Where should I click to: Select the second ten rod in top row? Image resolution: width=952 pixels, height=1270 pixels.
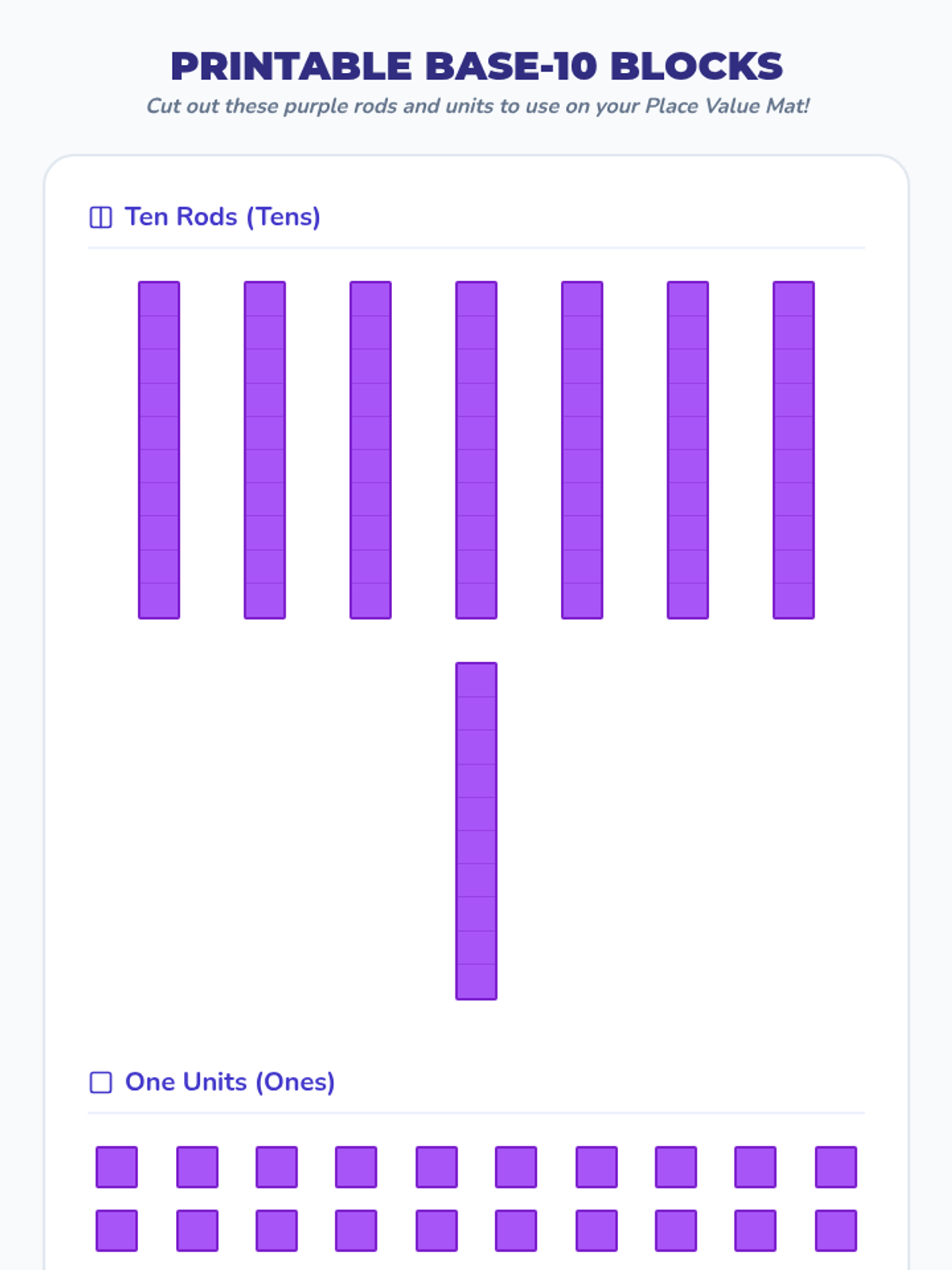[x=265, y=450]
